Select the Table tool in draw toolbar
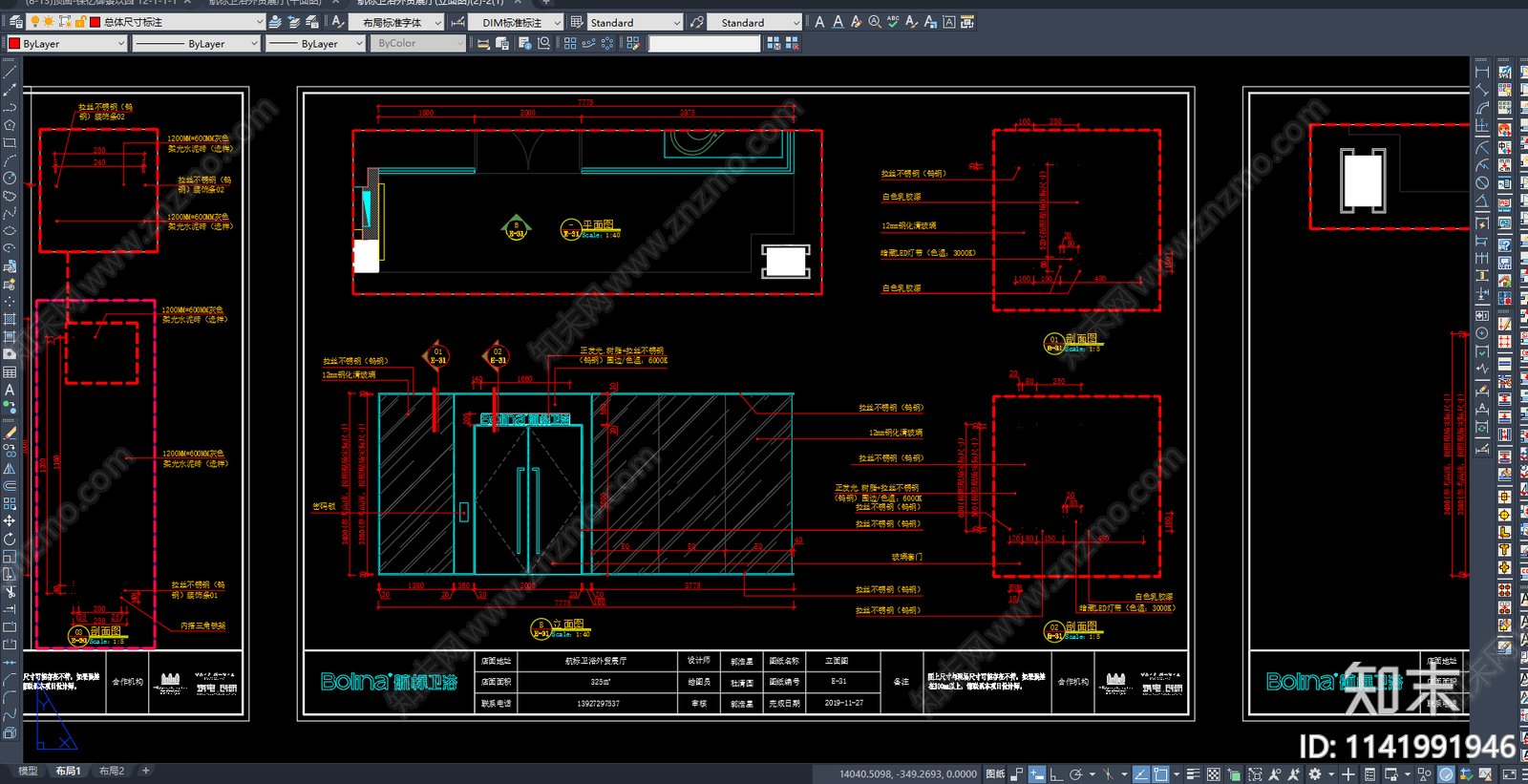The width and height of the screenshot is (1528, 784). 10,371
